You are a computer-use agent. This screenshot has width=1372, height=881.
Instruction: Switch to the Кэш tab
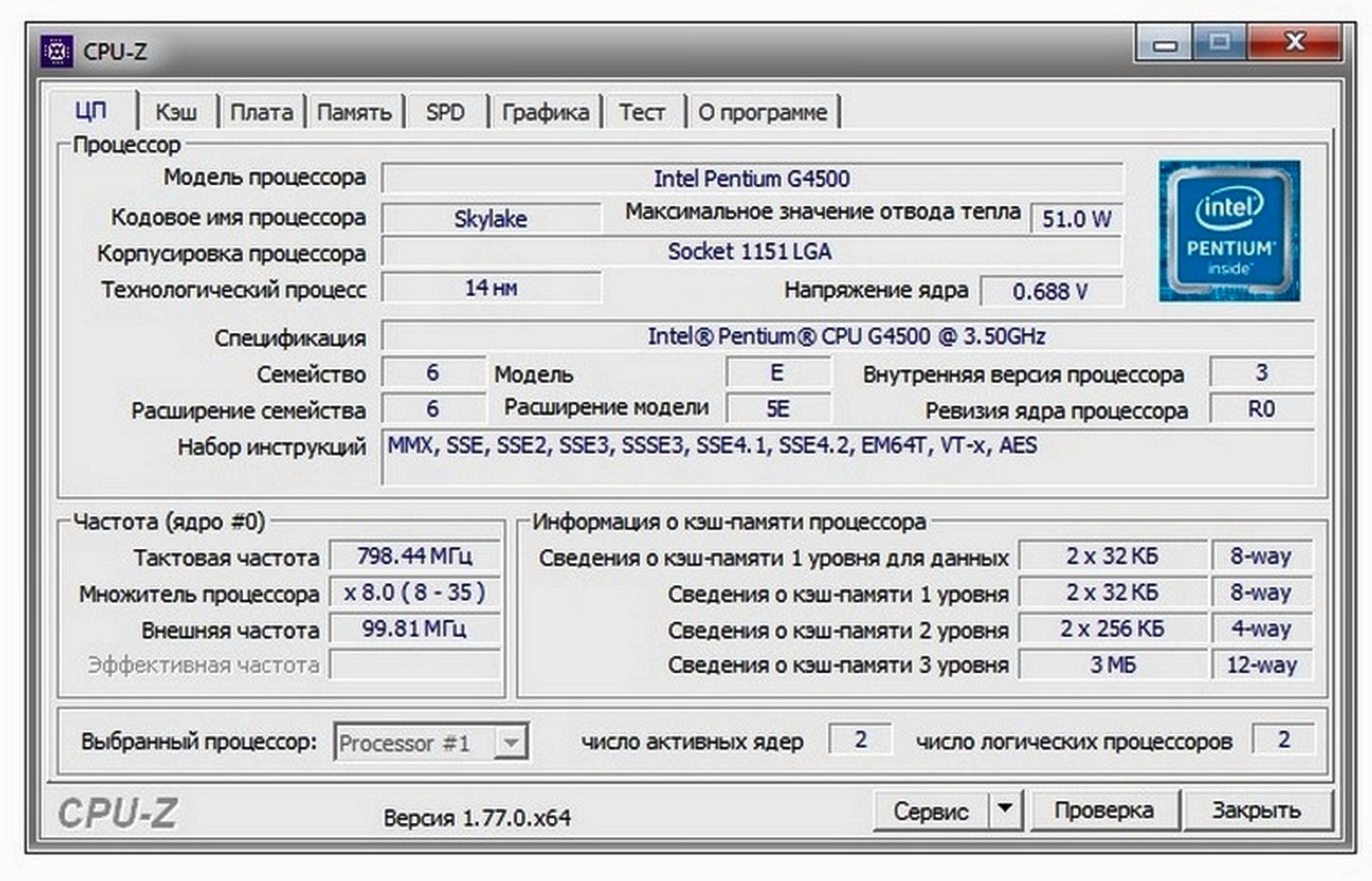(176, 112)
